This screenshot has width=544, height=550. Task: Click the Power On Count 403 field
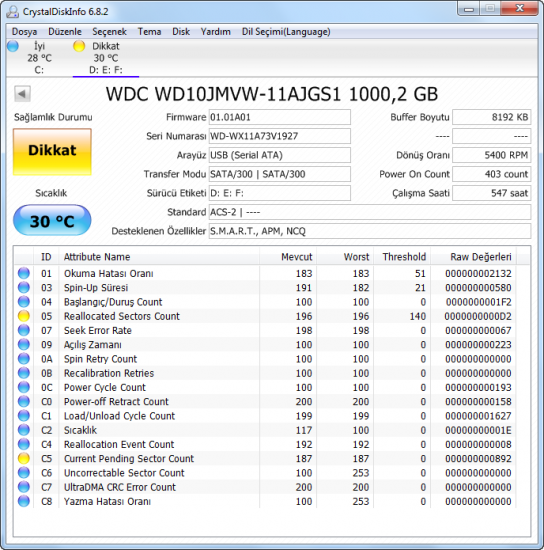click(491, 174)
